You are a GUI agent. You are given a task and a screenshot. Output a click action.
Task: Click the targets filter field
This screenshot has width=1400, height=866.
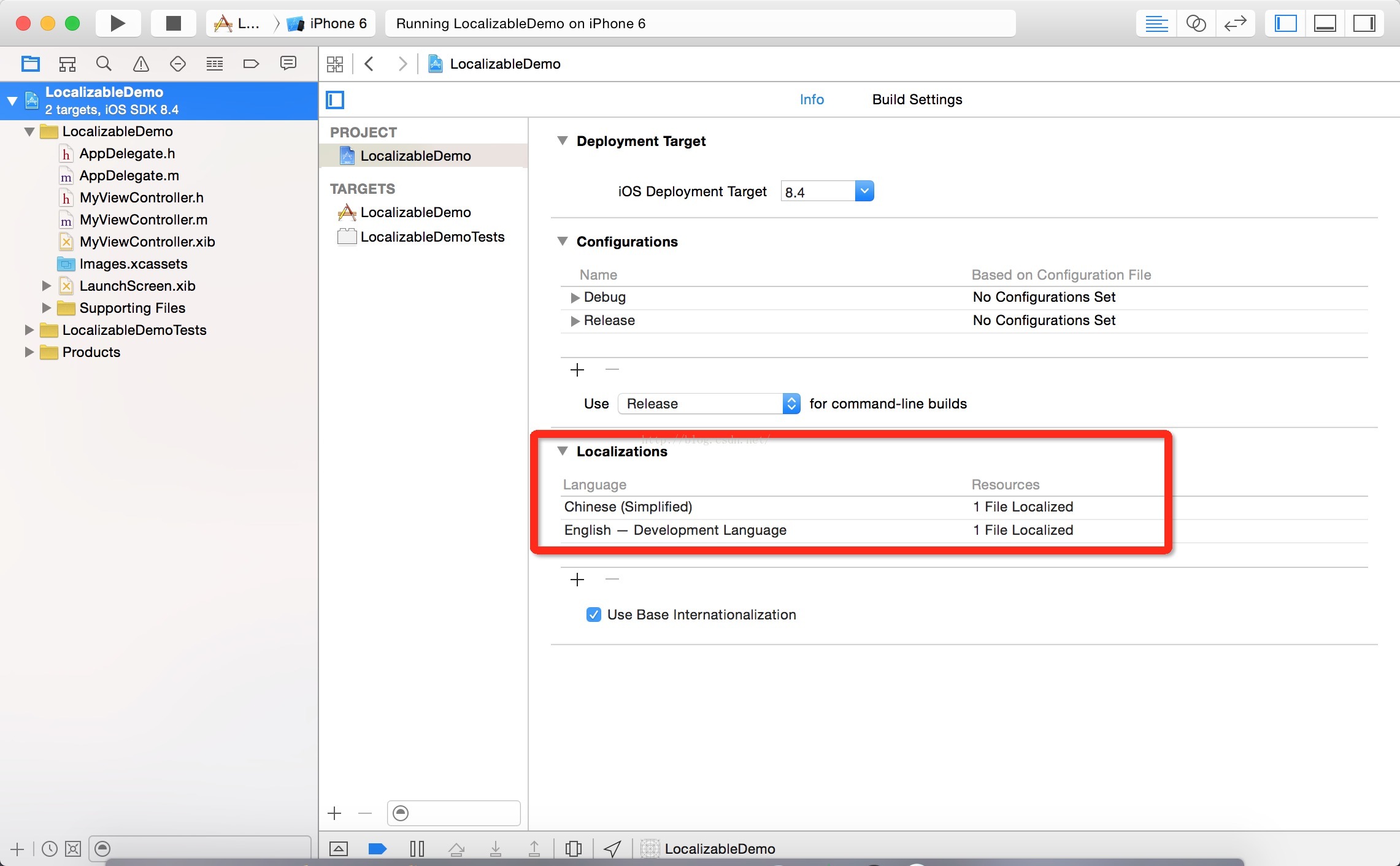point(454,813)
